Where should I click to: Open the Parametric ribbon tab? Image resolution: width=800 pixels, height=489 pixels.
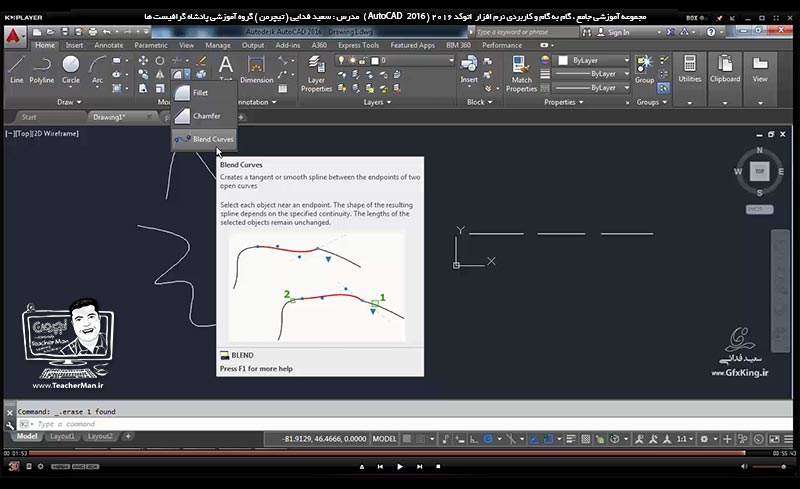click(x=151, y=45)
